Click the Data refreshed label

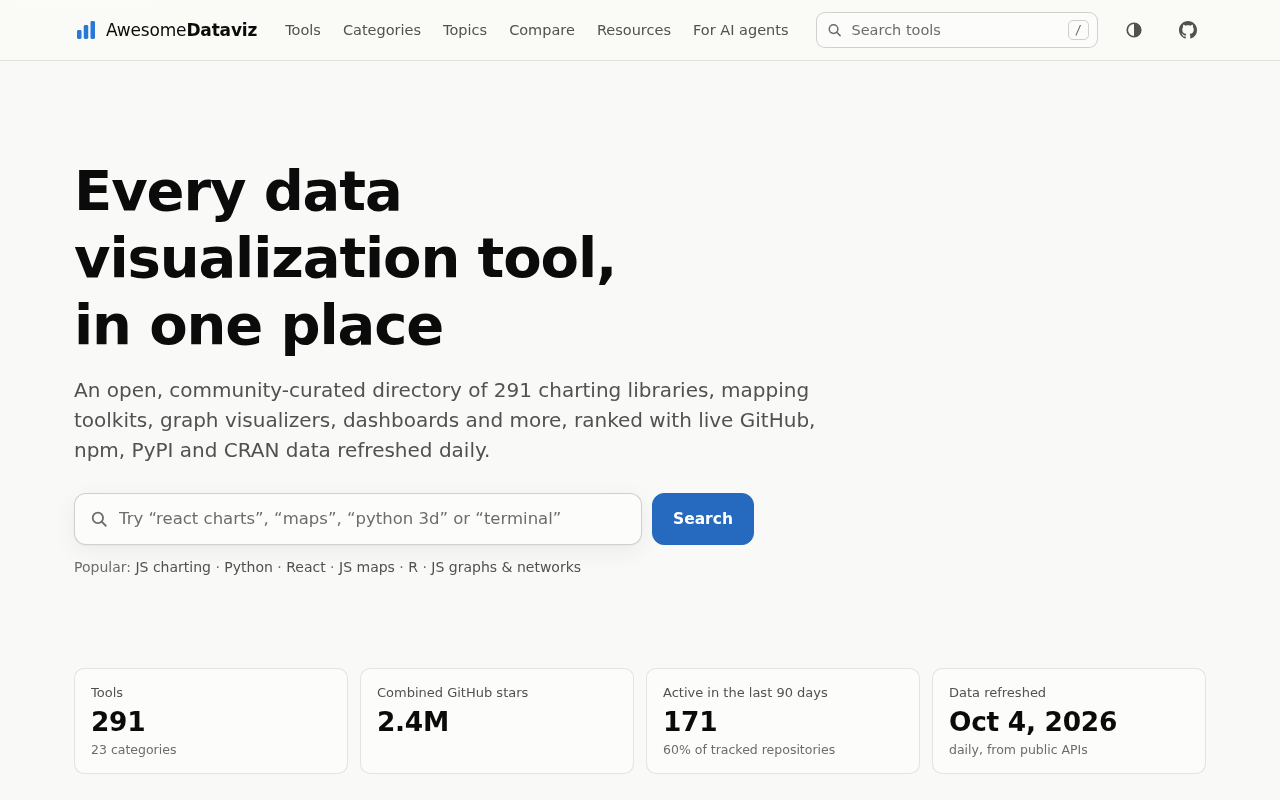point(997,692)
